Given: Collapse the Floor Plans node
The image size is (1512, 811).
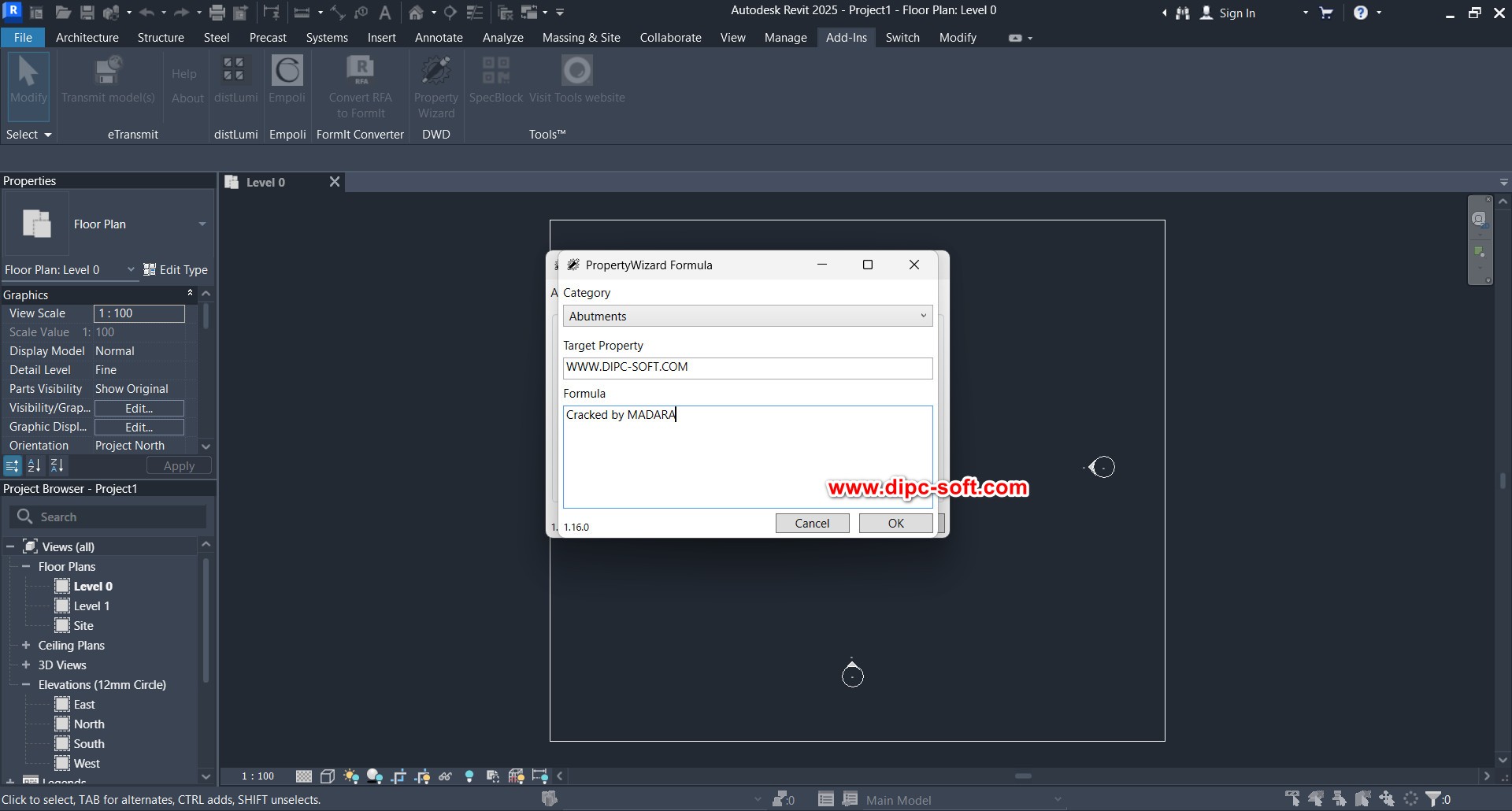Looking at the screenshot, I should pos(26,566).
